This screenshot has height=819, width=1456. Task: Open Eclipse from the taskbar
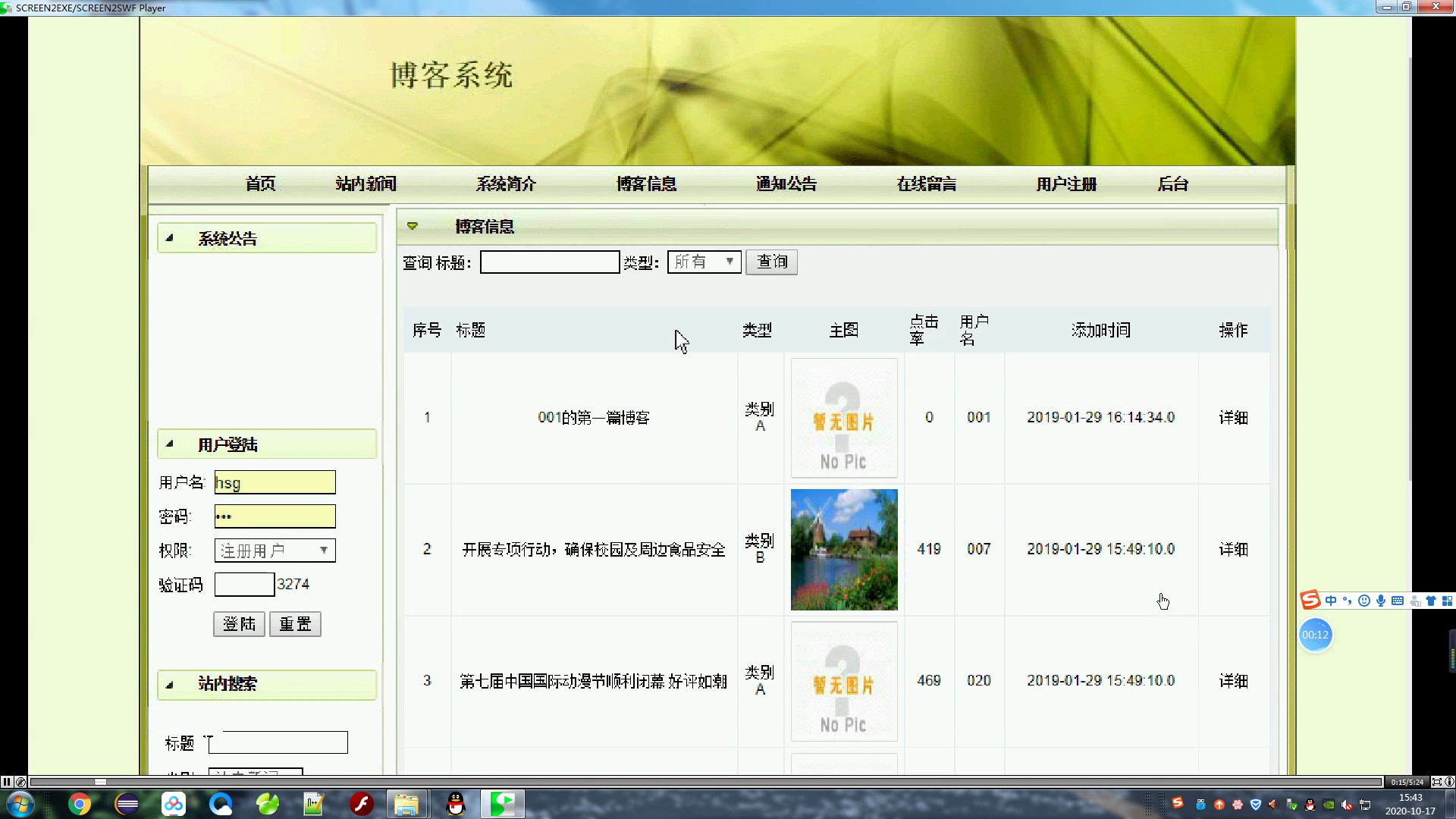[x=127, y=804]
